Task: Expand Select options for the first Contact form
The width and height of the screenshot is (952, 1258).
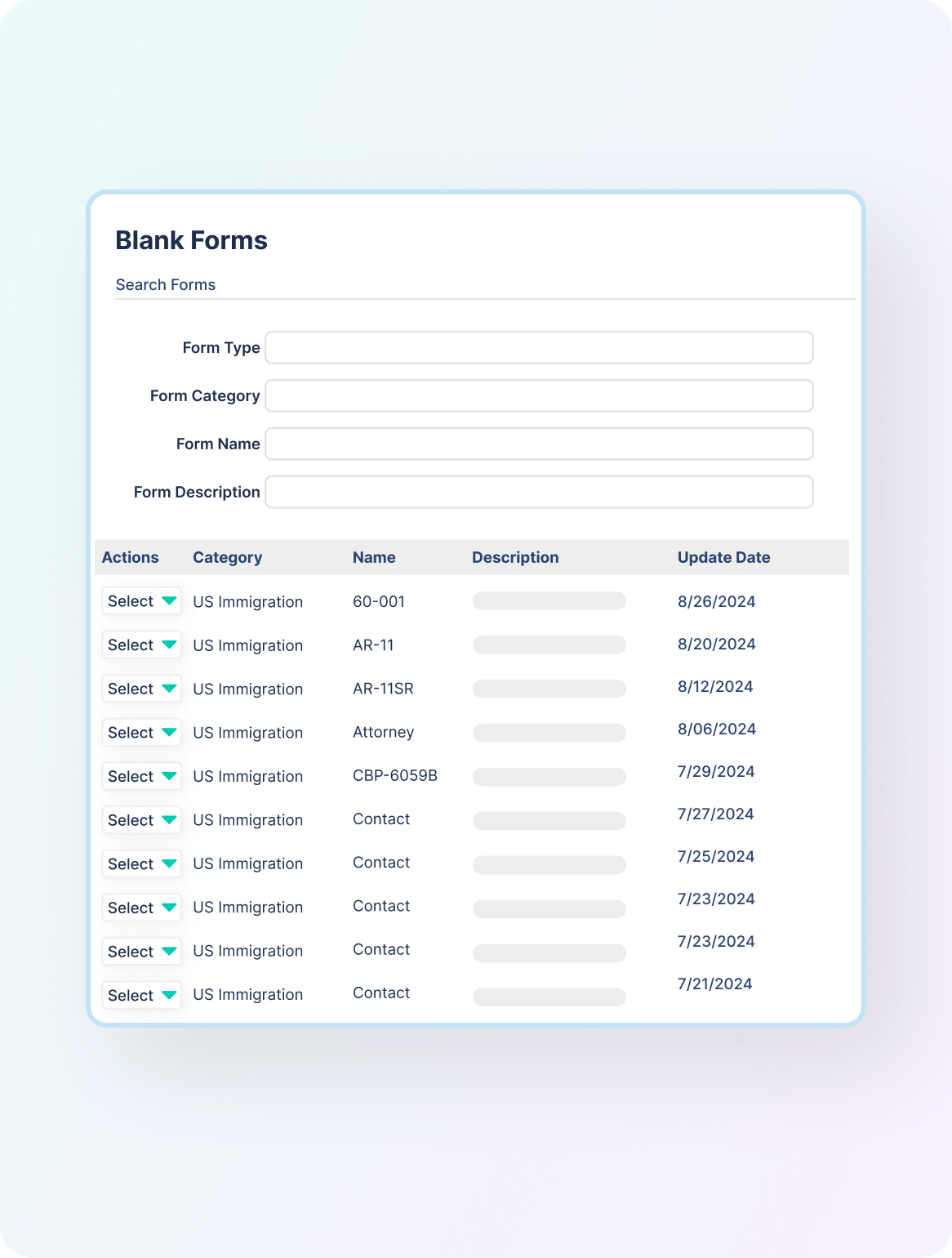Action: point(141,820)
